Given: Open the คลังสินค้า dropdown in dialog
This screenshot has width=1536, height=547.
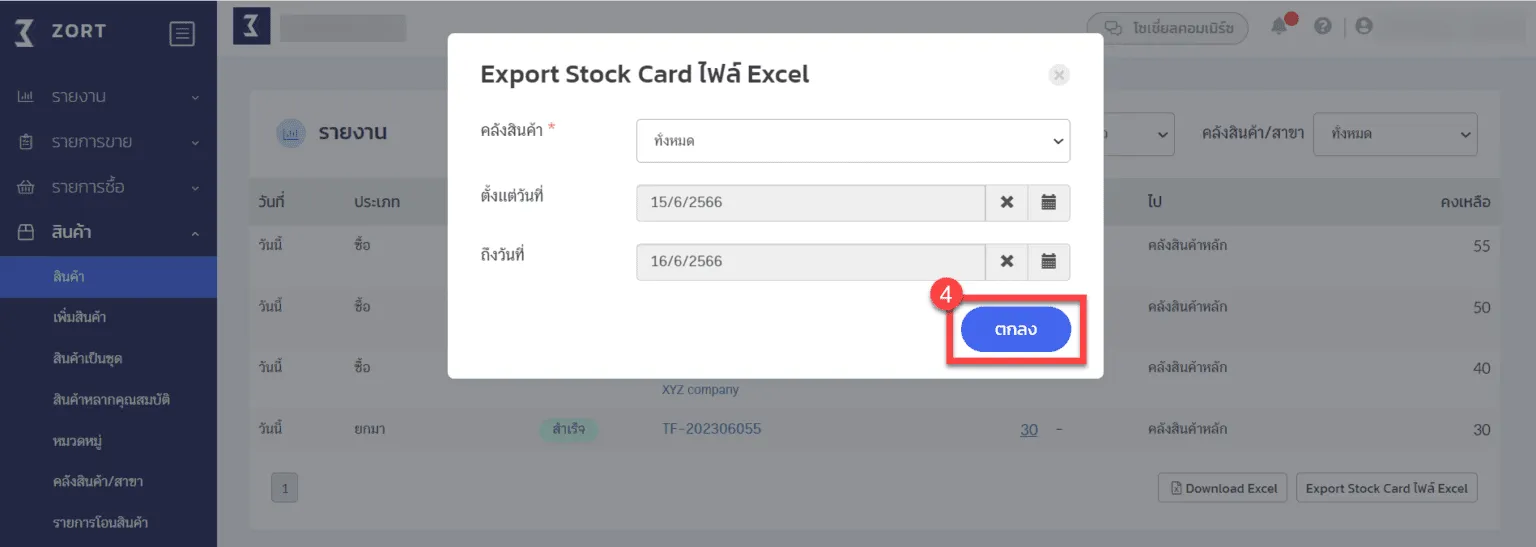Looking at the screenshot, I should (x=852, y=141).
